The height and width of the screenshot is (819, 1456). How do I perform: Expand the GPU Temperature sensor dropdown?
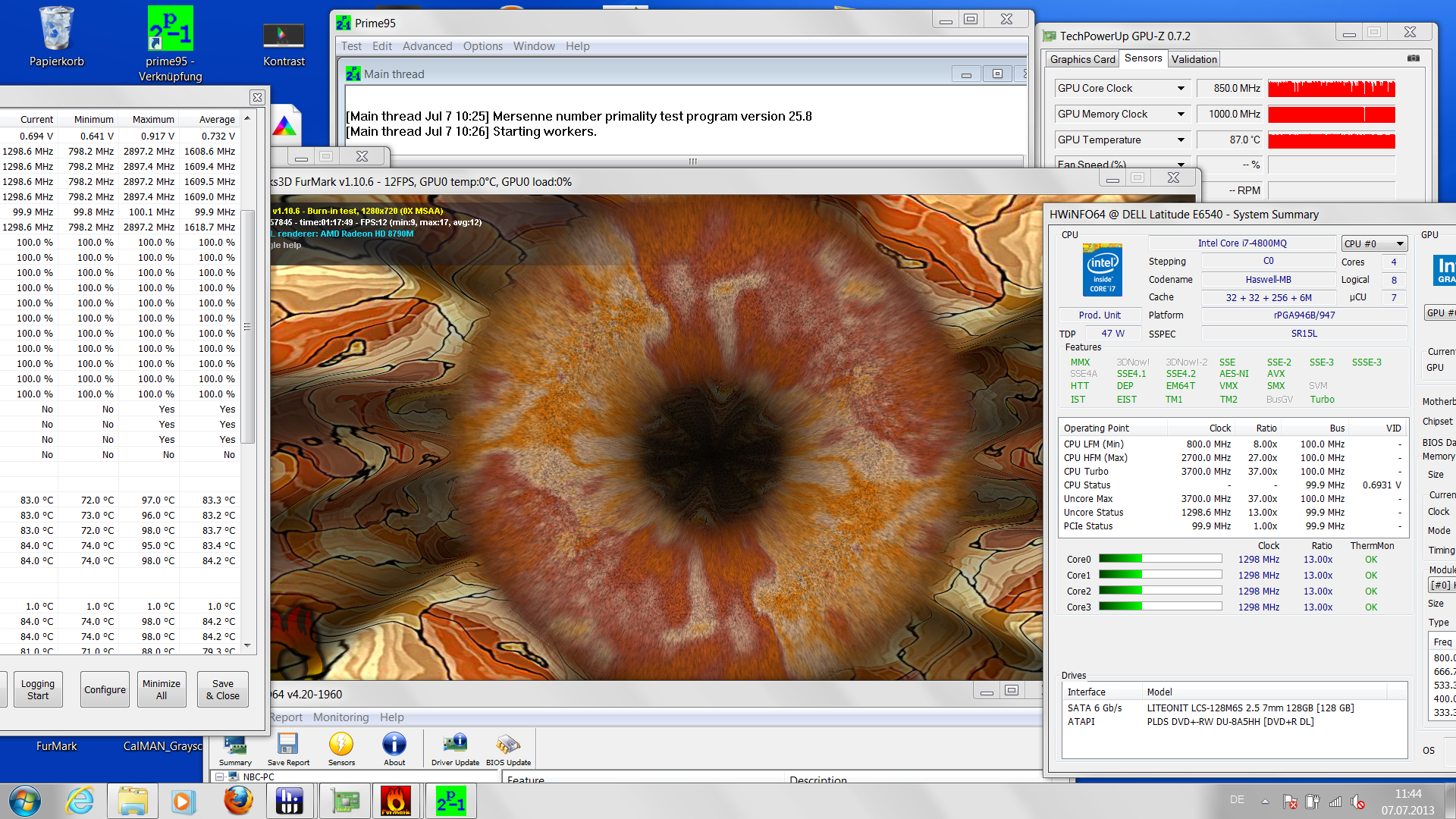(x=1181, y=140)
